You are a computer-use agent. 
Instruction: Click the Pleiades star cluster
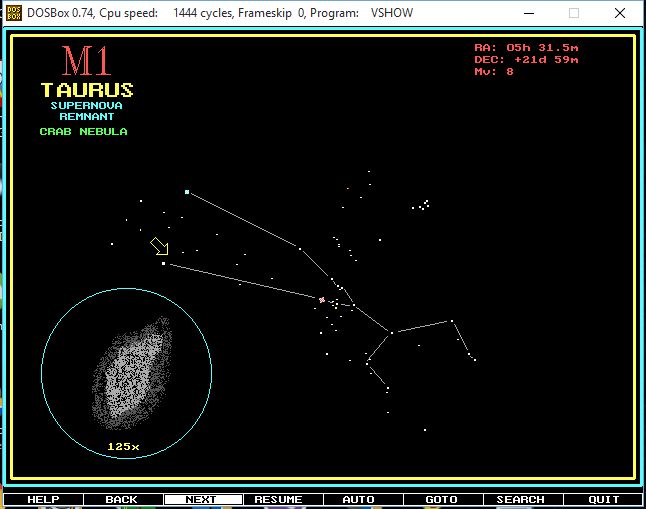[421, 205]
